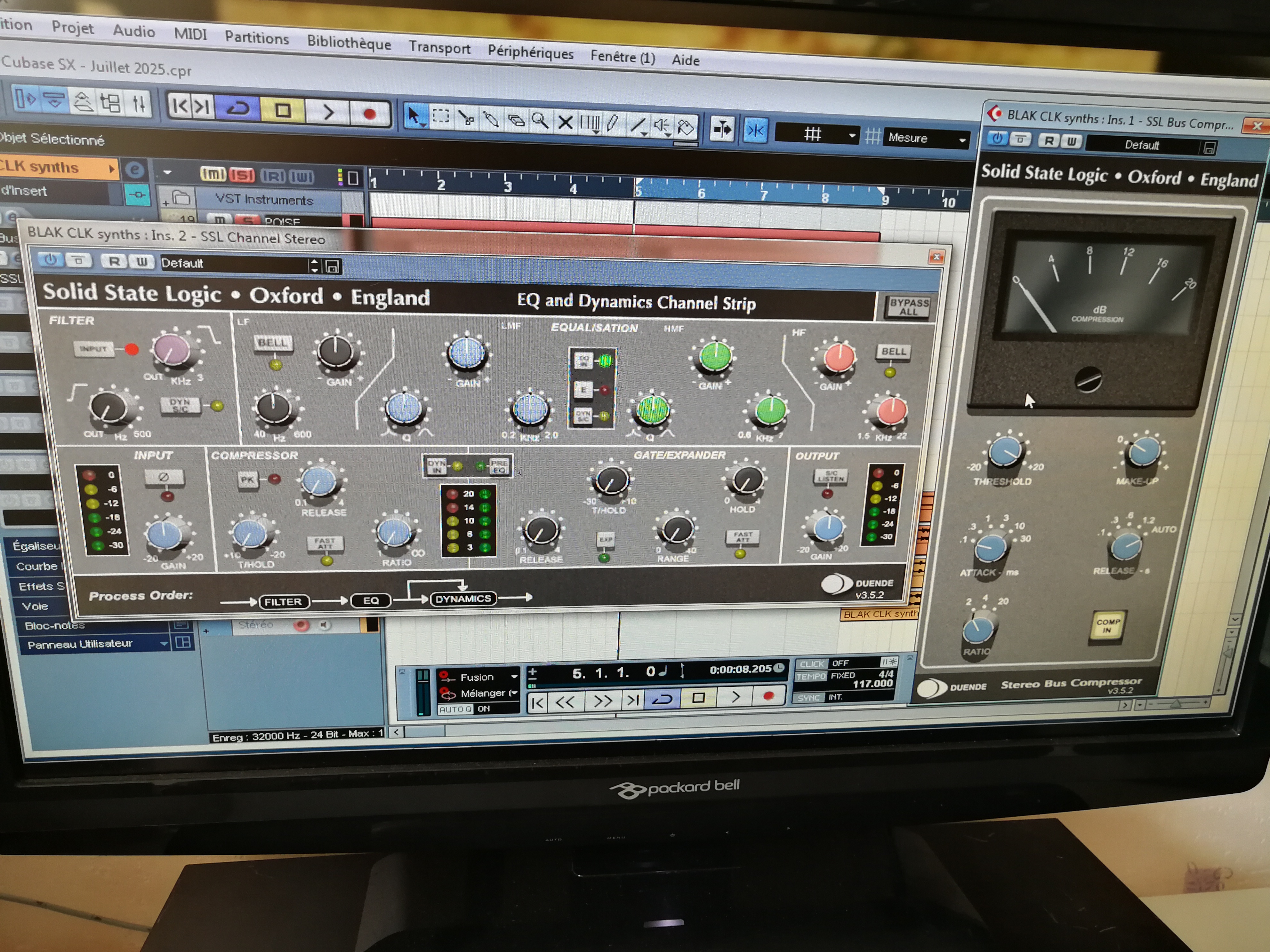Click the COMP IN button on Bus Compressor
The height and width of the screenshot is (952, 1270).
[x=1107, y=626]
